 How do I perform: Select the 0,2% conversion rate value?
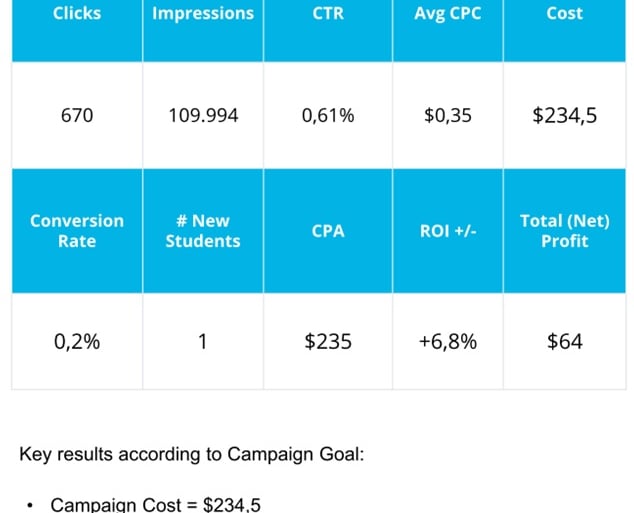coord(77,341)
